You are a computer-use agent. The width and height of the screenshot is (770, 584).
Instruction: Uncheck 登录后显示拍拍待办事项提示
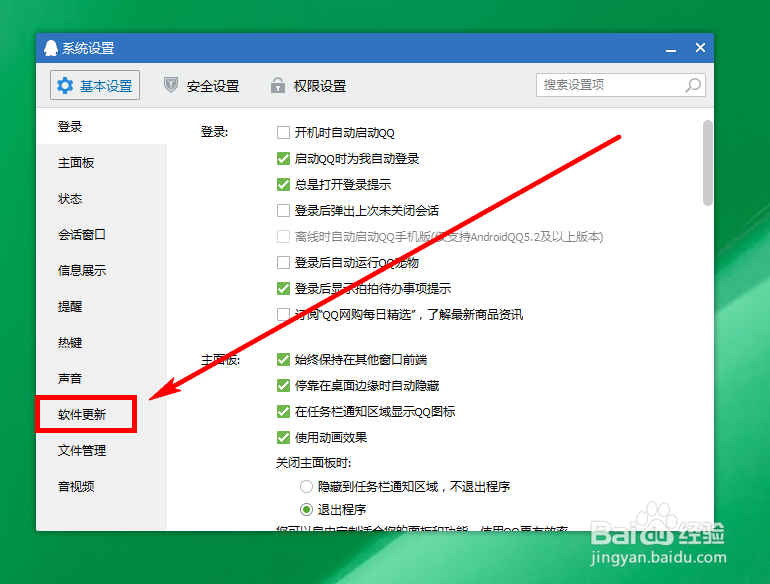click(x=283, y=289)
